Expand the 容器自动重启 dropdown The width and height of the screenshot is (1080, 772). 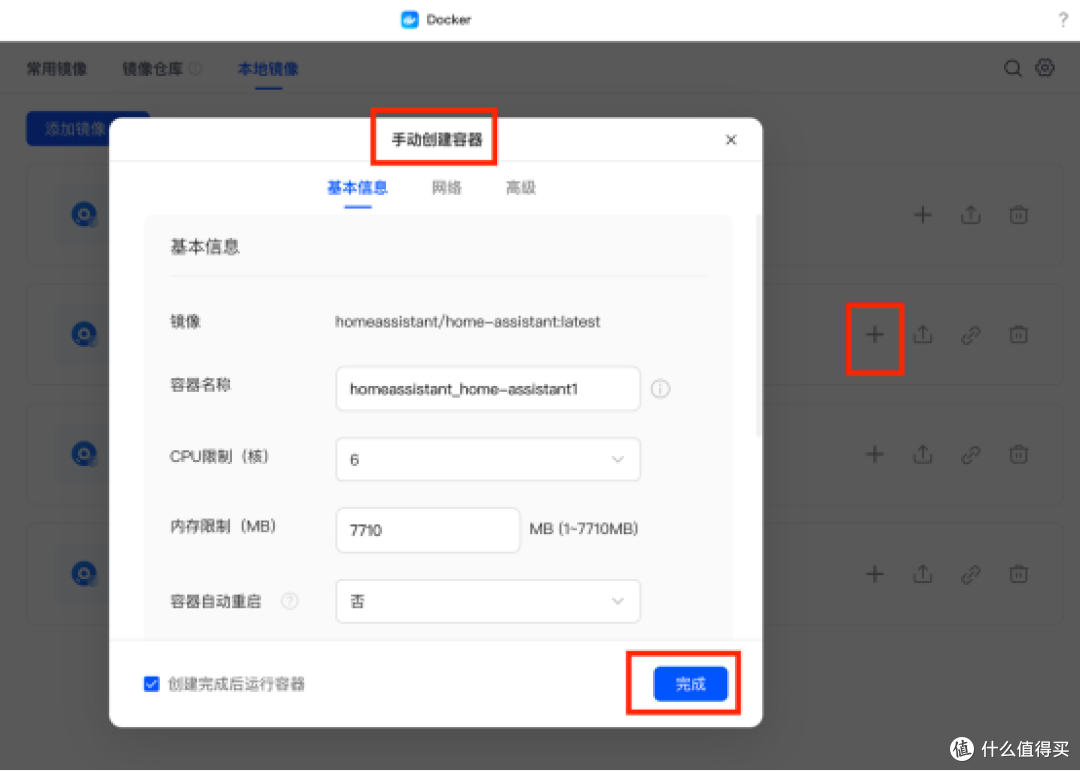[488, 601]
